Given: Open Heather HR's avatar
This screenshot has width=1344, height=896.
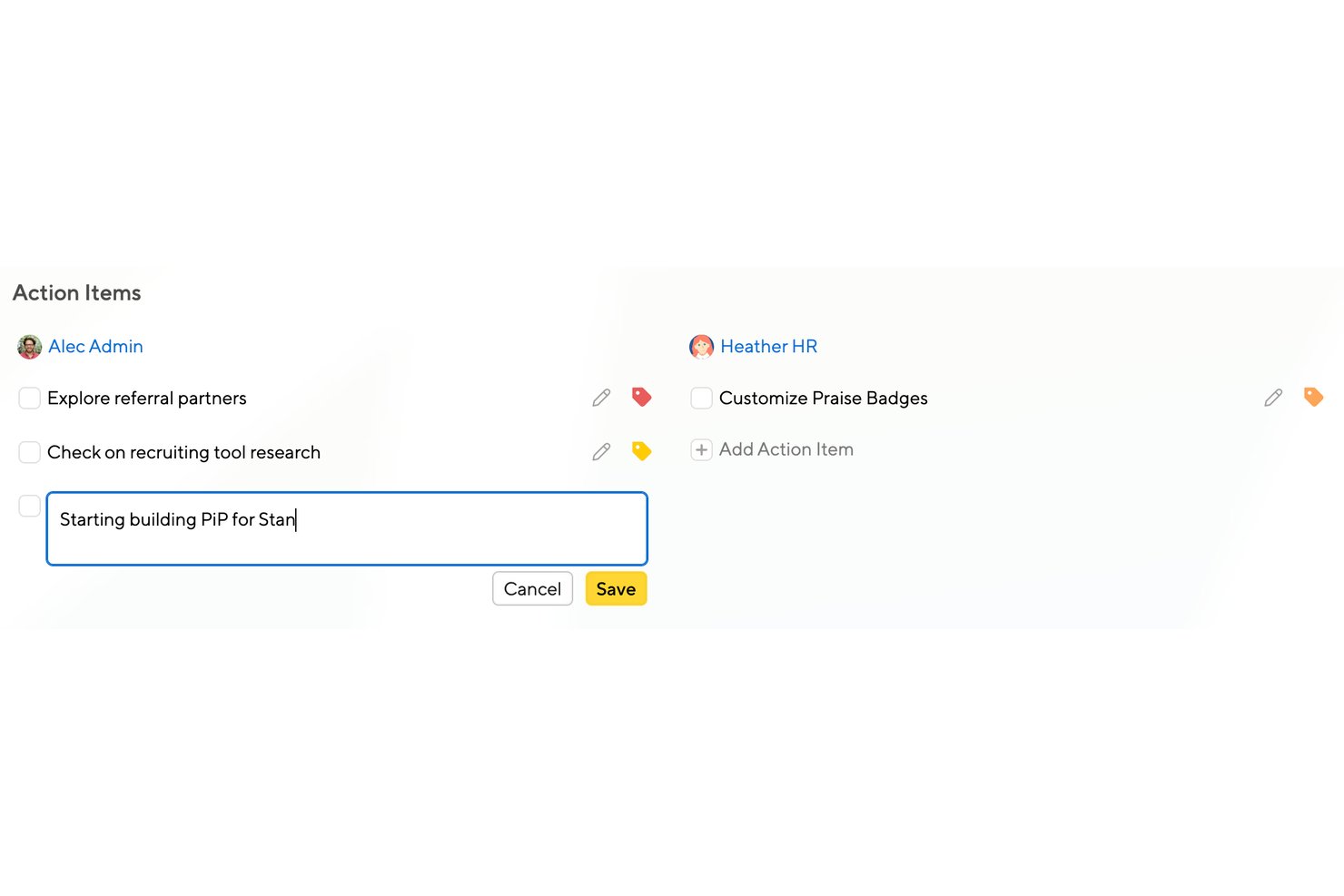Looking at the screenshot, I should tap(702, 347).
